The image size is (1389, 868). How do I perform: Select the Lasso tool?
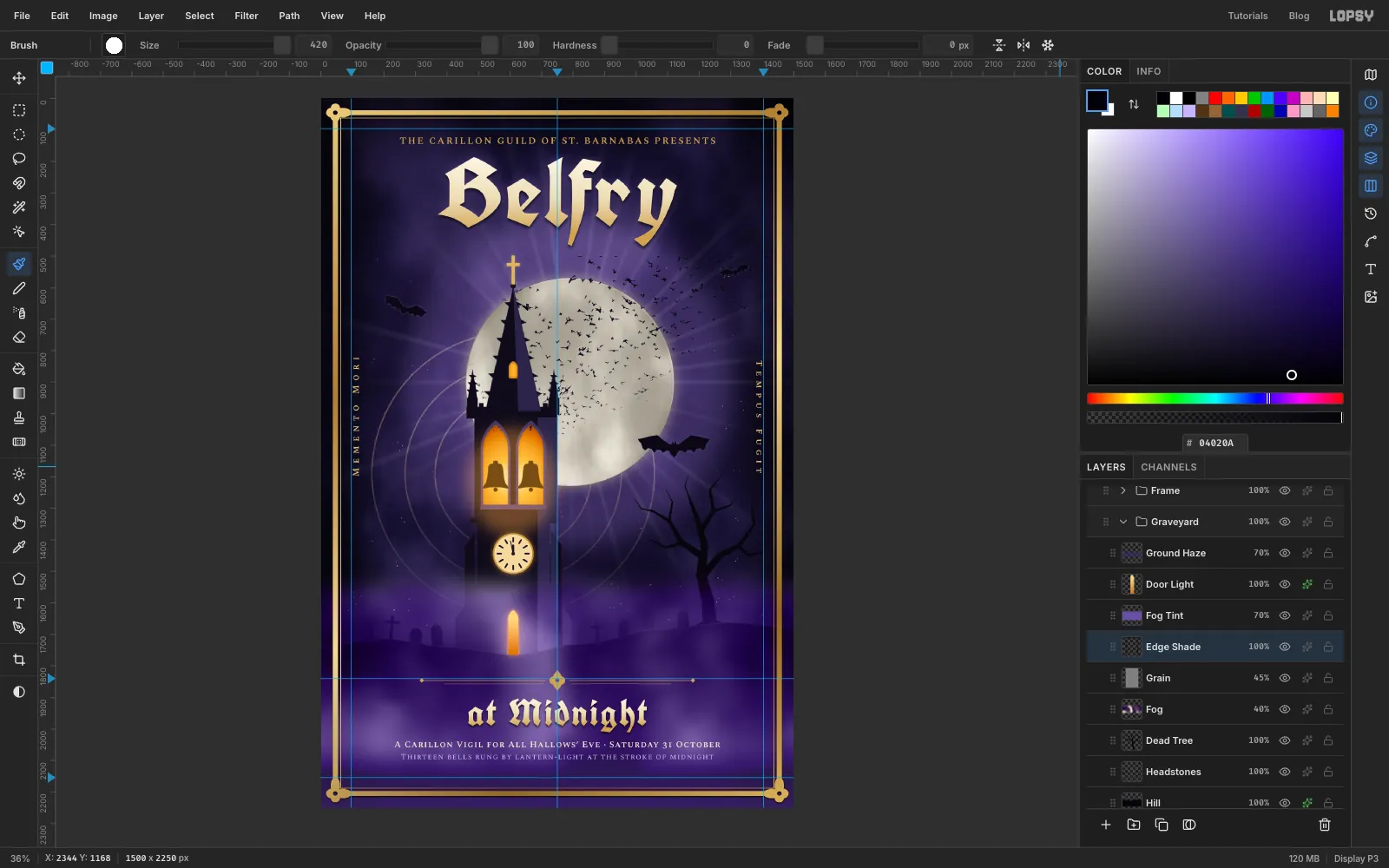pos(19,159)
